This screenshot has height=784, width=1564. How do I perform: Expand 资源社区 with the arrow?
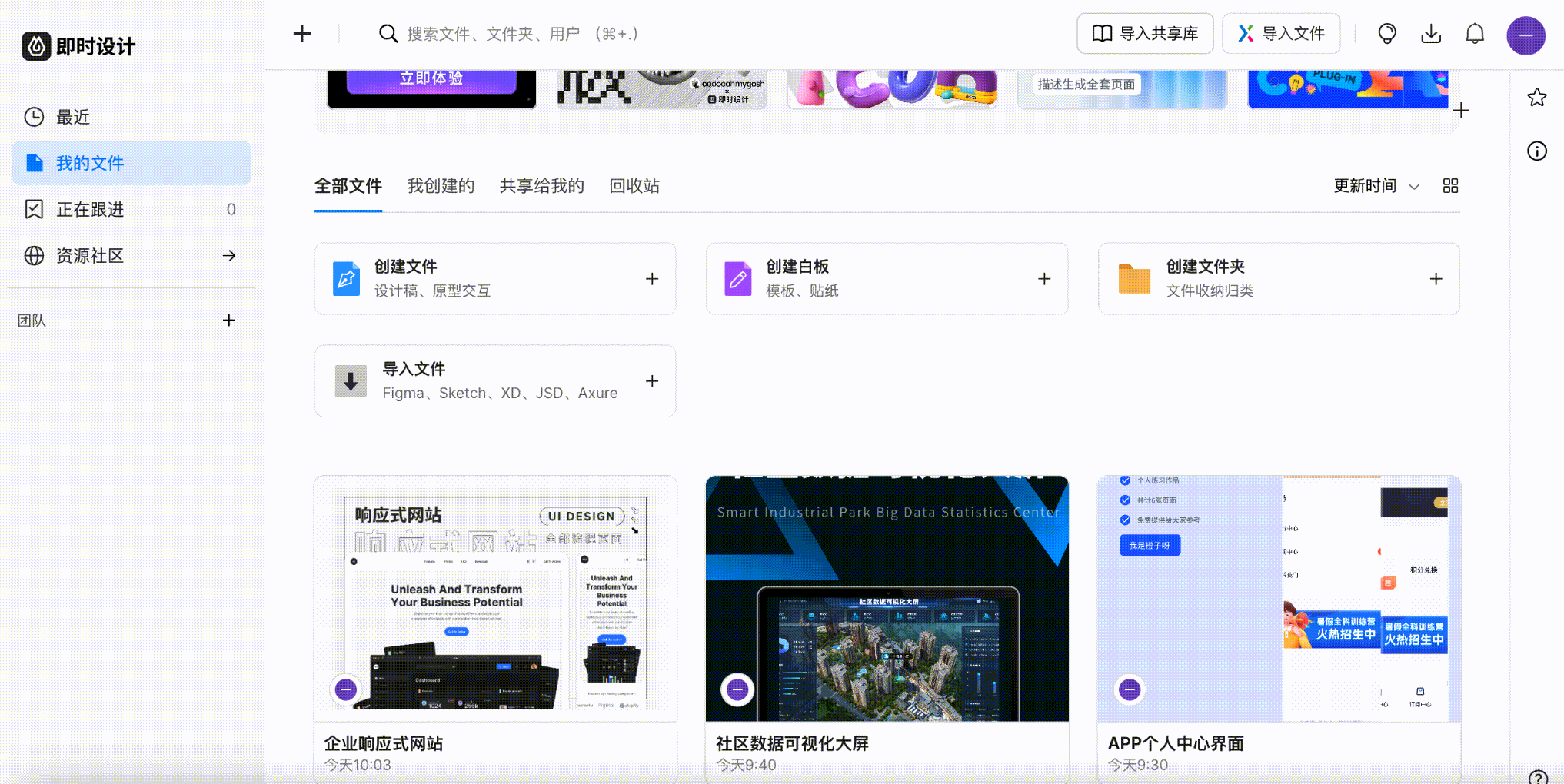(x=228, y=256)
